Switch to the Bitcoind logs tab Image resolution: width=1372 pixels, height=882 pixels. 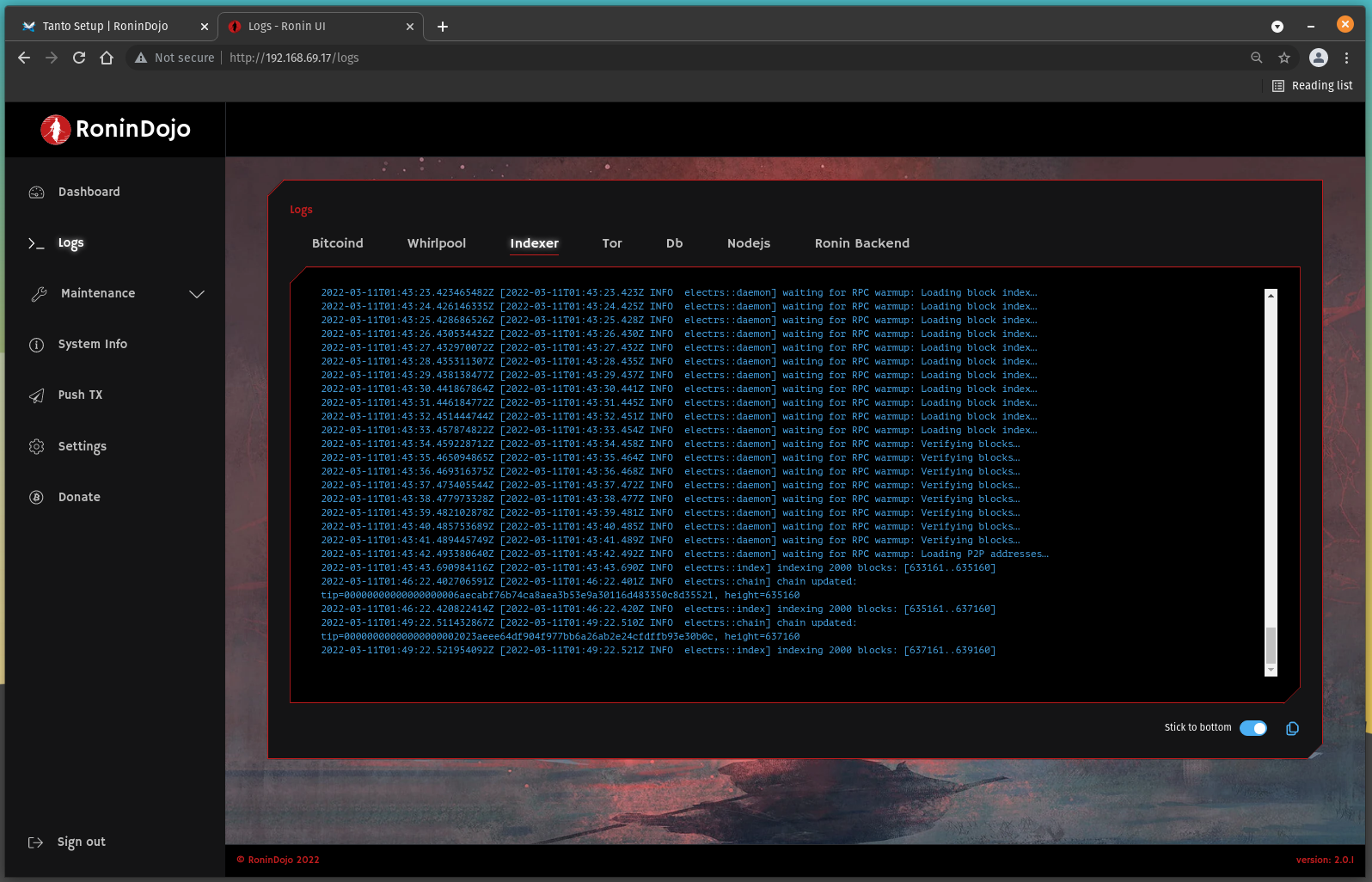point(338,244)
